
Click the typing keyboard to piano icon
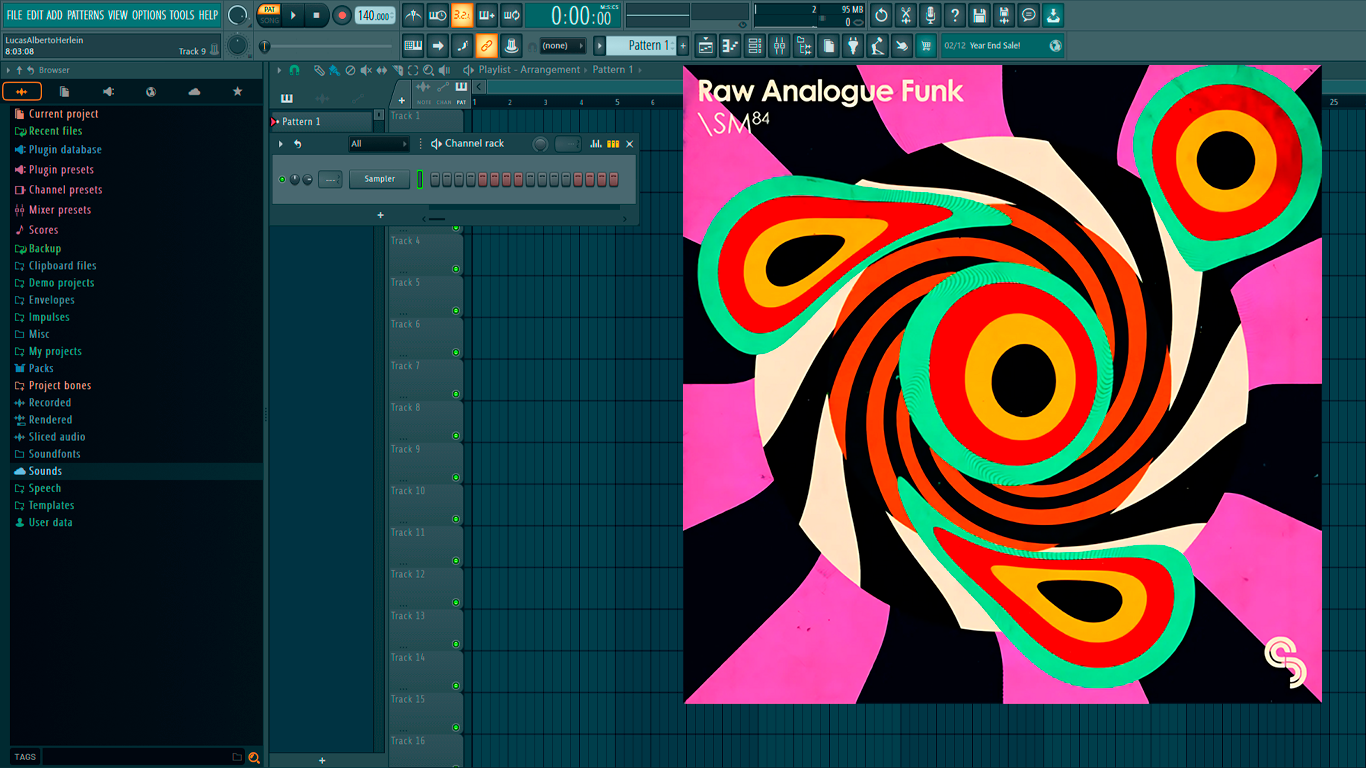click(x=413, y=45)
